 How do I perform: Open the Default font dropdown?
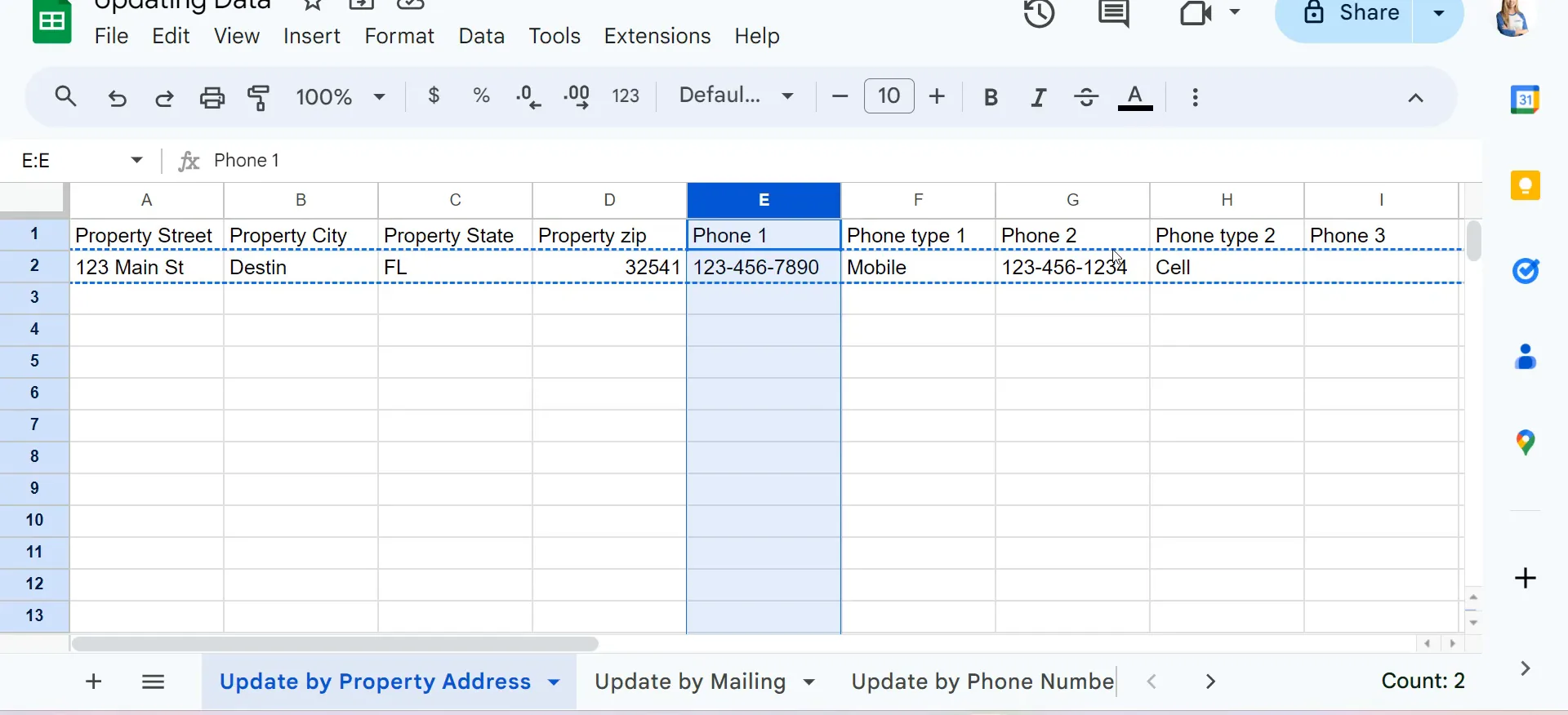tap(737, 95)
